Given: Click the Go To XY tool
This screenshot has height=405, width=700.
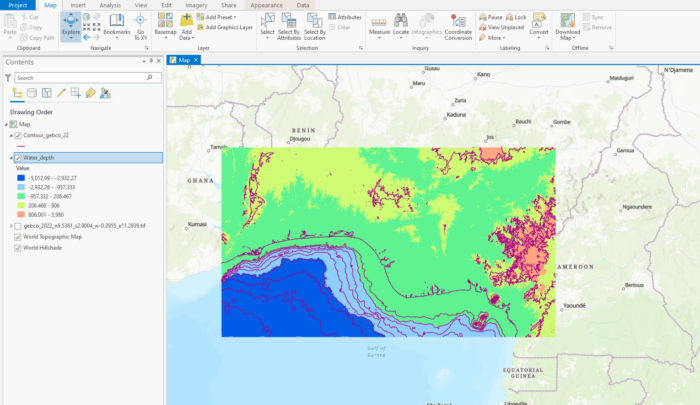Looking at the screenshot, I should 140,27.
